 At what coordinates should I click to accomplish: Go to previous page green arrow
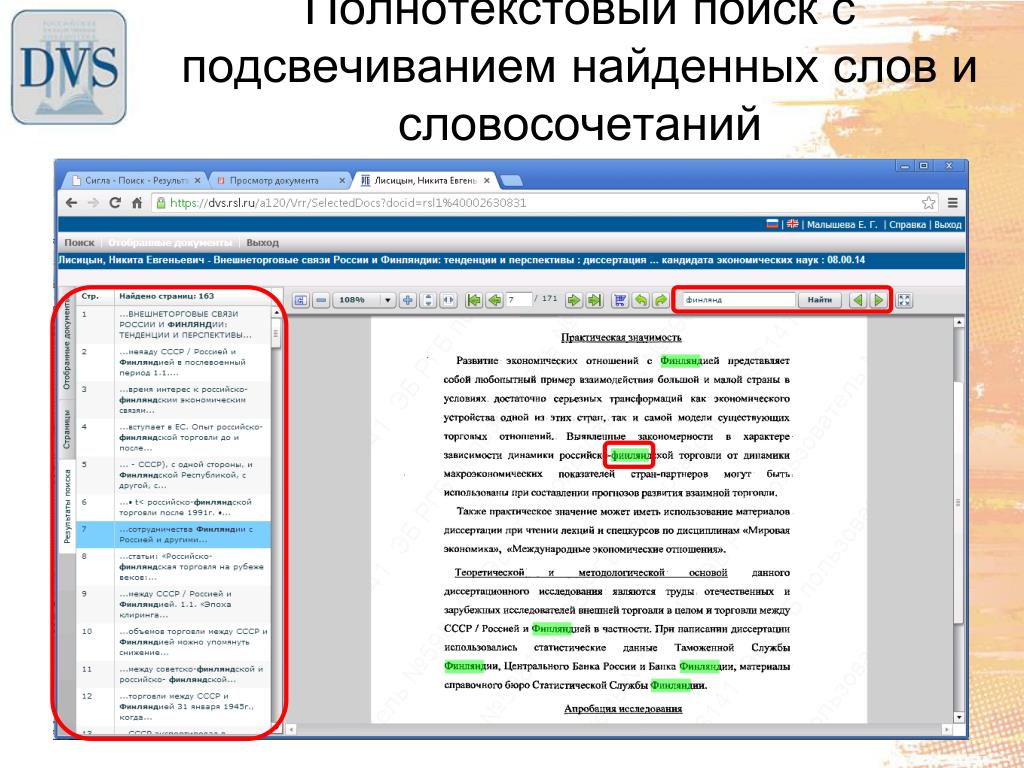pyautogui.click(x=494, y=300)
